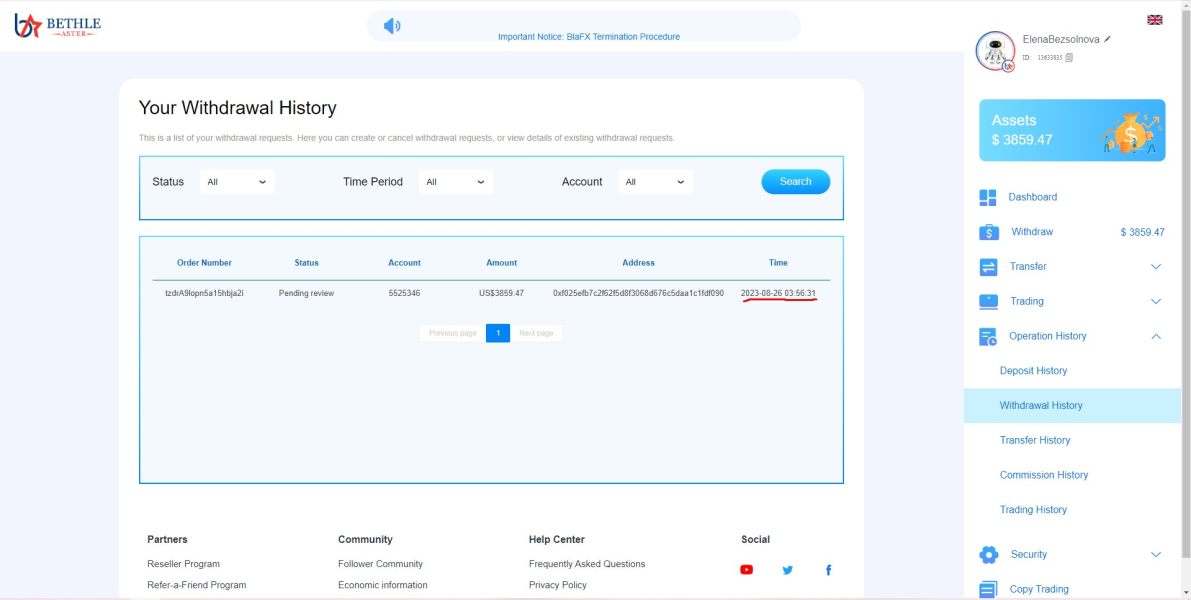Click the Bethle Aster logo
This screenshot has width=1191, height=600.
[x=58, y=26]
